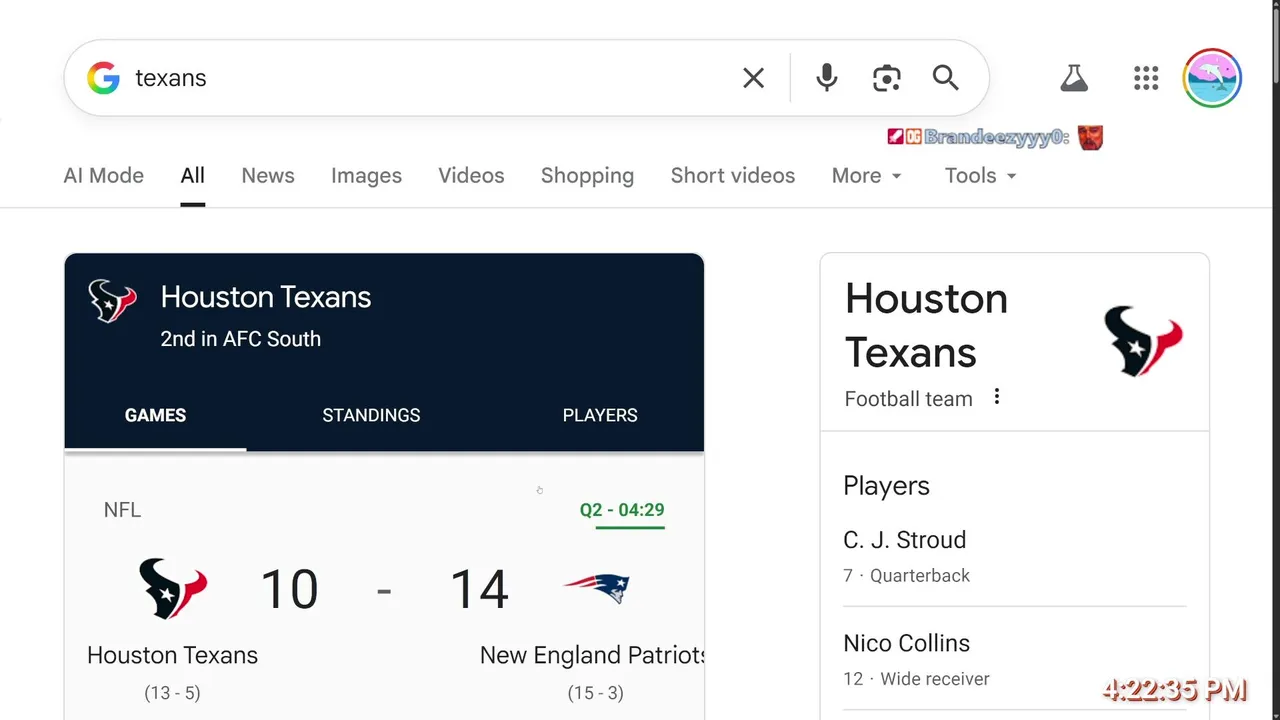Open Google Lens image search
This screenshot has height=720, width=1280.
pyautogui.click(x=886, y=78)
